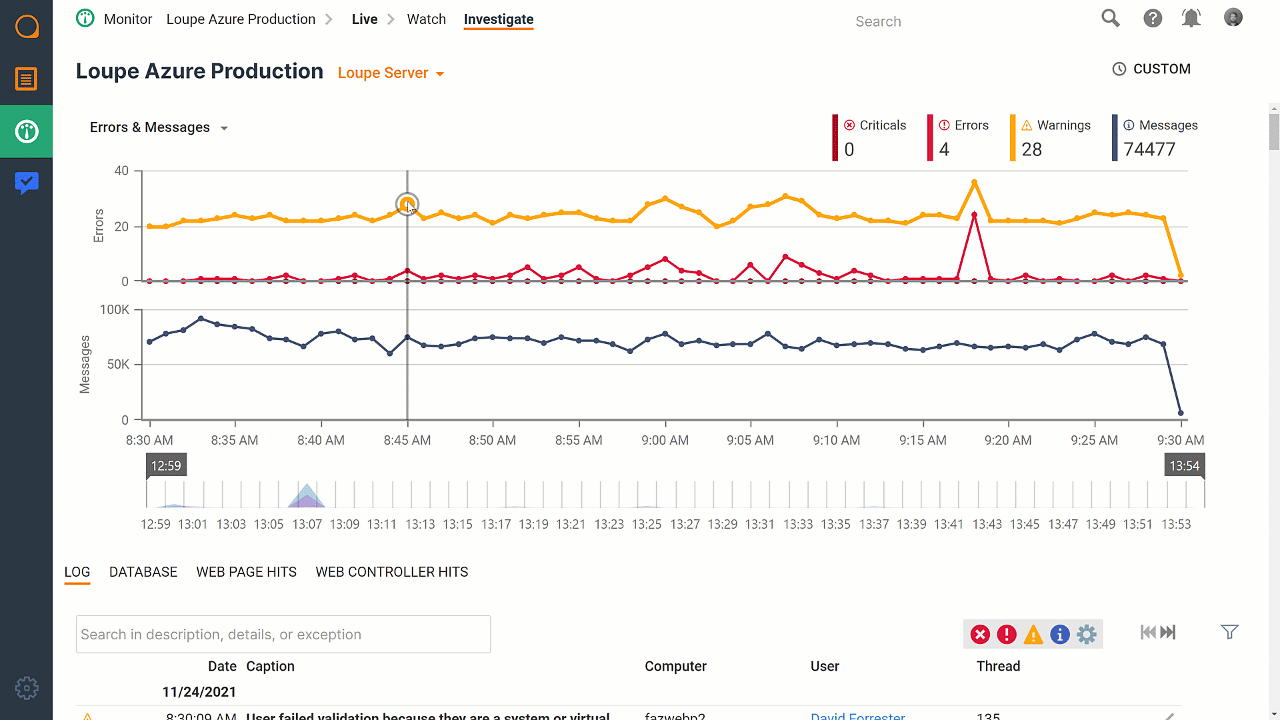Switch to the DATABASE tab
1280x720 pixels.
[x=143, y=572]
